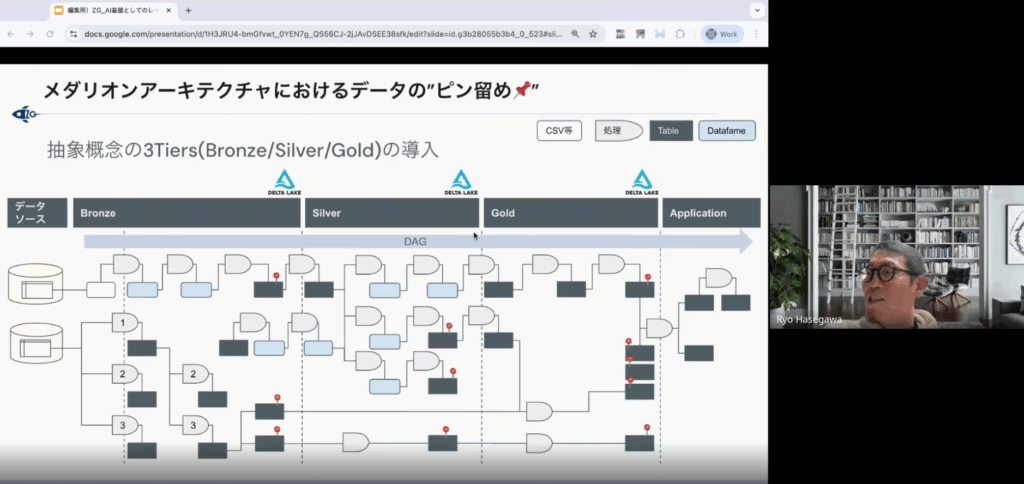Bookmark this page with the star icon

coord(593,33)
